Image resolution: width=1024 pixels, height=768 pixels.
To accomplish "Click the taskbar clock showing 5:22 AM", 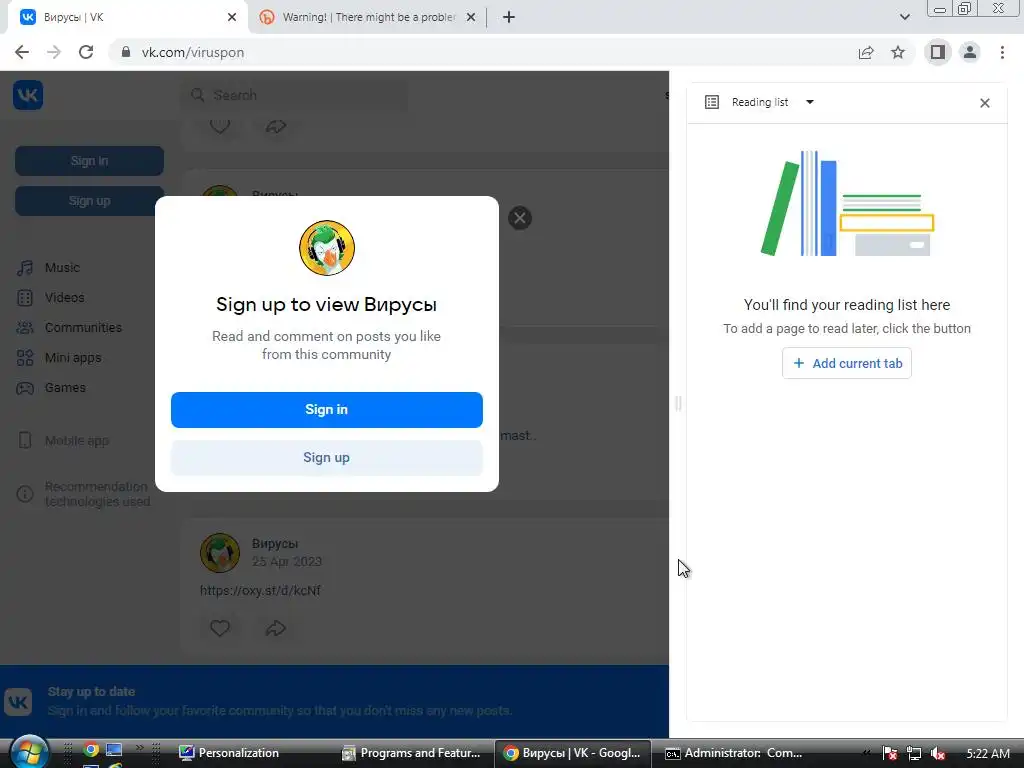I will coord(987,754).
